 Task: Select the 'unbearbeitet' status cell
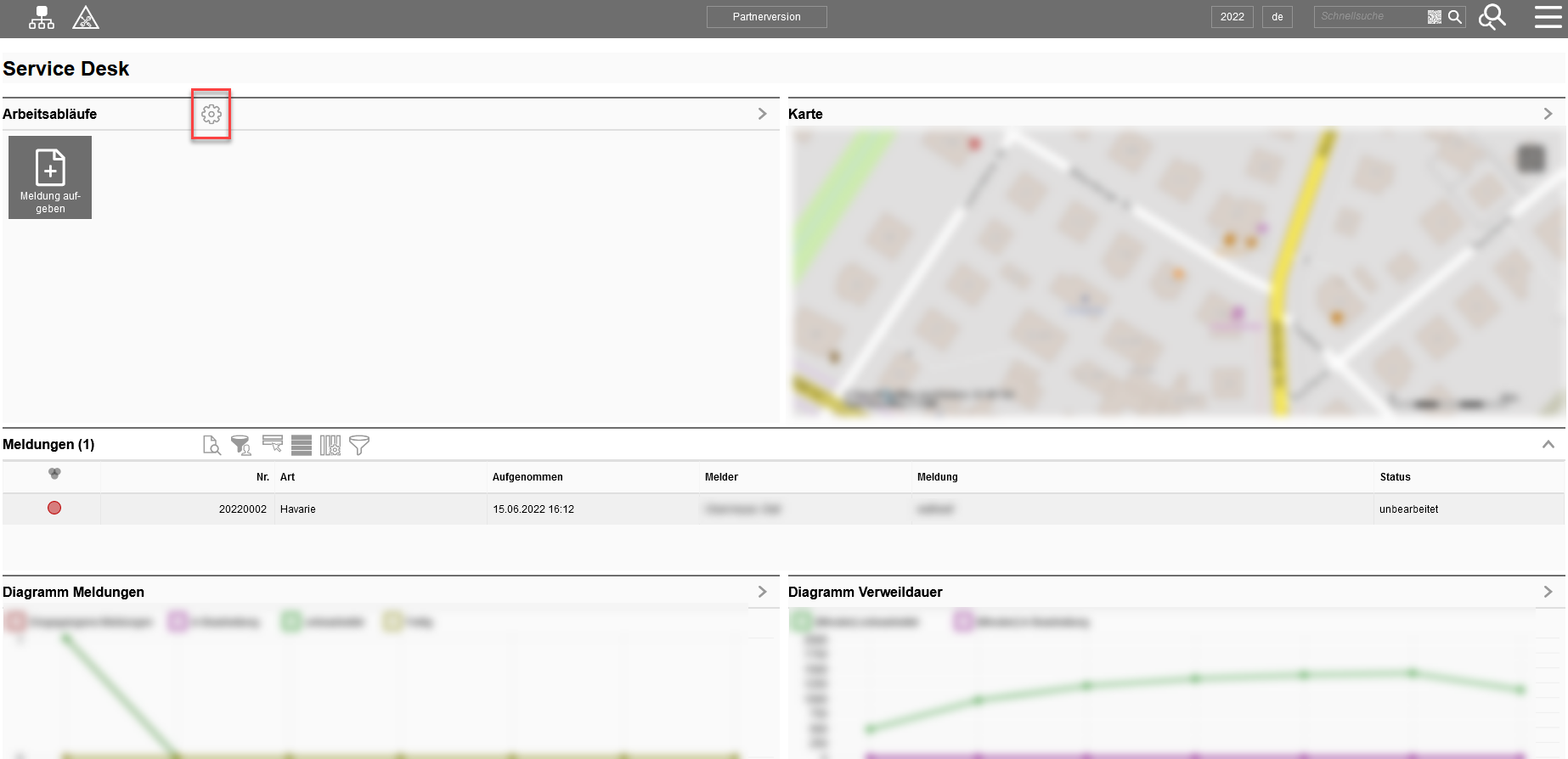pos(1408,509)
